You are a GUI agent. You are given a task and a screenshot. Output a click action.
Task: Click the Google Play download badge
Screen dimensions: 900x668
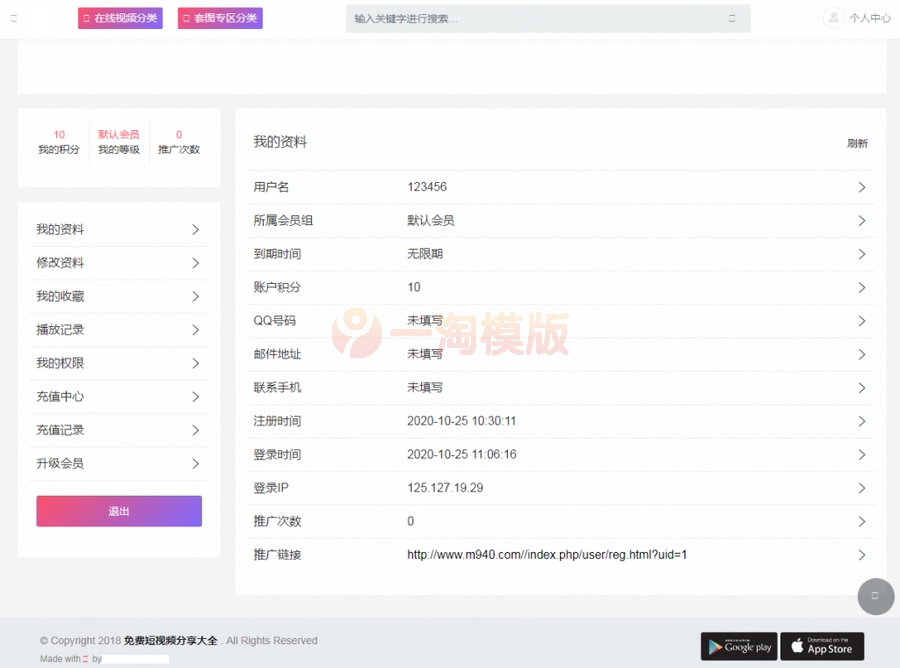(738, 646)
